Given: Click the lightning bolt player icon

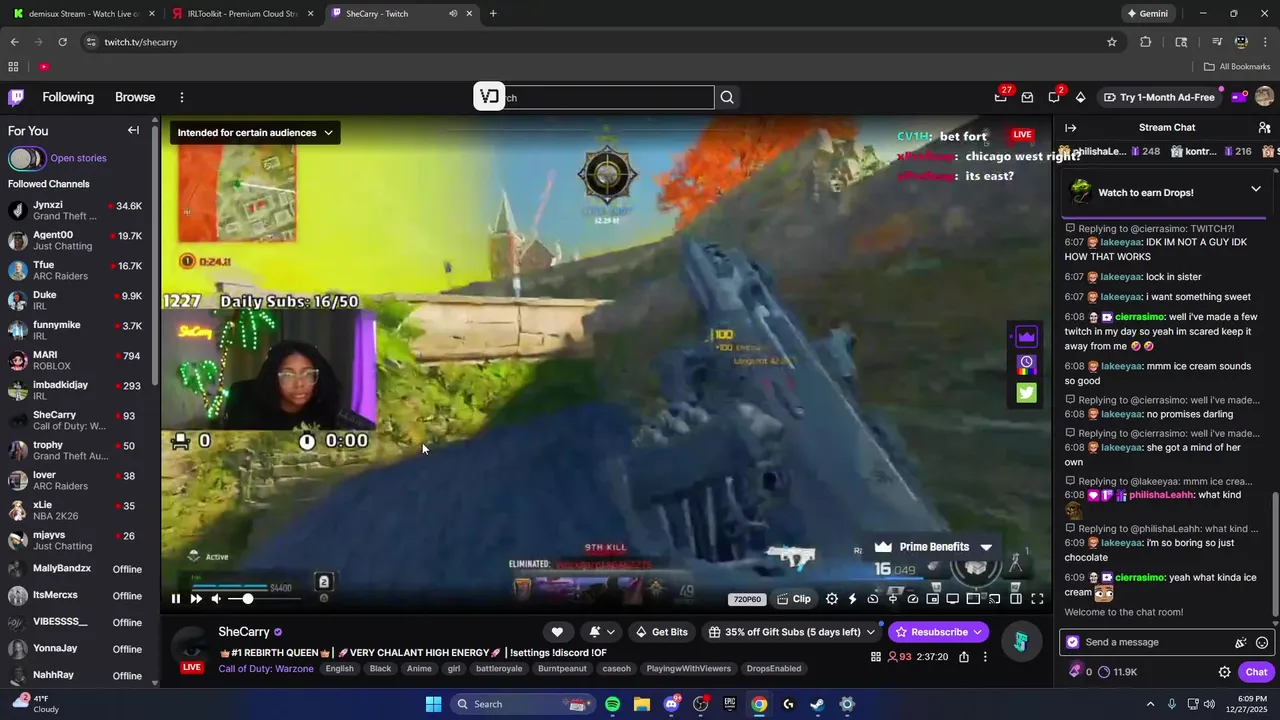Looking at the screenshot, I should (852, 599).
